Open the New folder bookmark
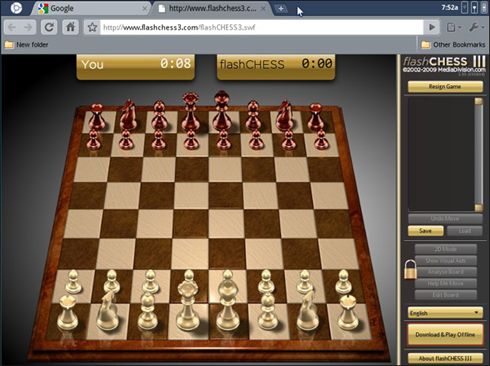The image size is (490, 366). point(26,45)
